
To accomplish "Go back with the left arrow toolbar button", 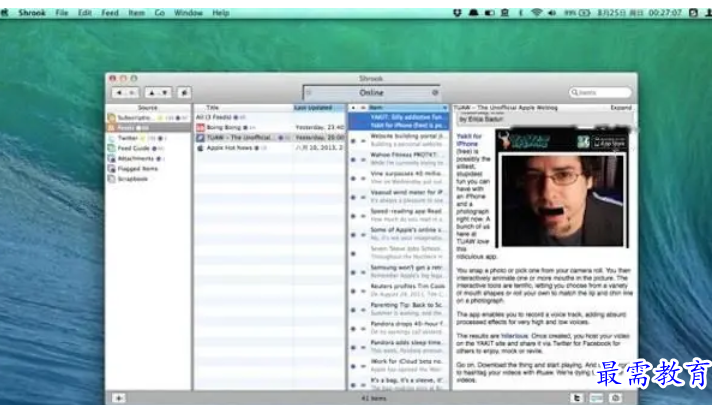I will point(119,93).
